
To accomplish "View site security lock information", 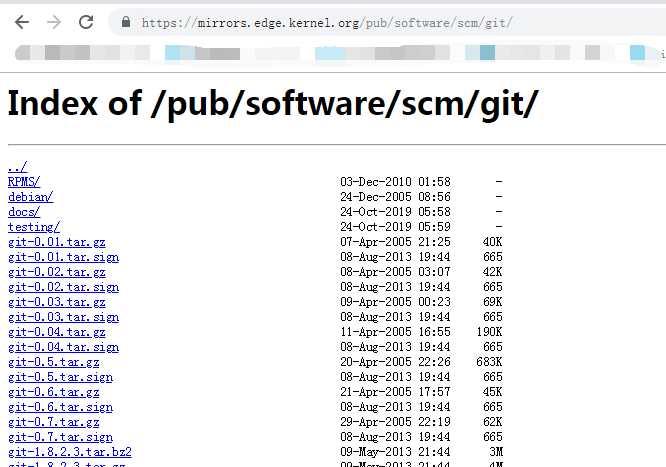I will (x=126, y=22).
